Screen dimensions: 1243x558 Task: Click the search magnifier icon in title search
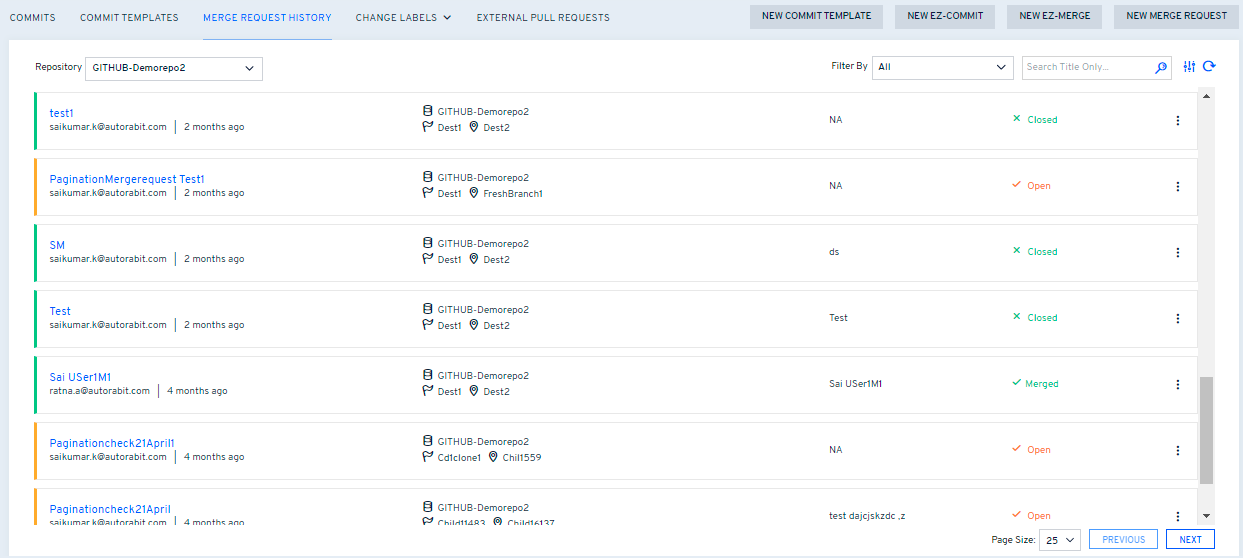pos(1161,68)
